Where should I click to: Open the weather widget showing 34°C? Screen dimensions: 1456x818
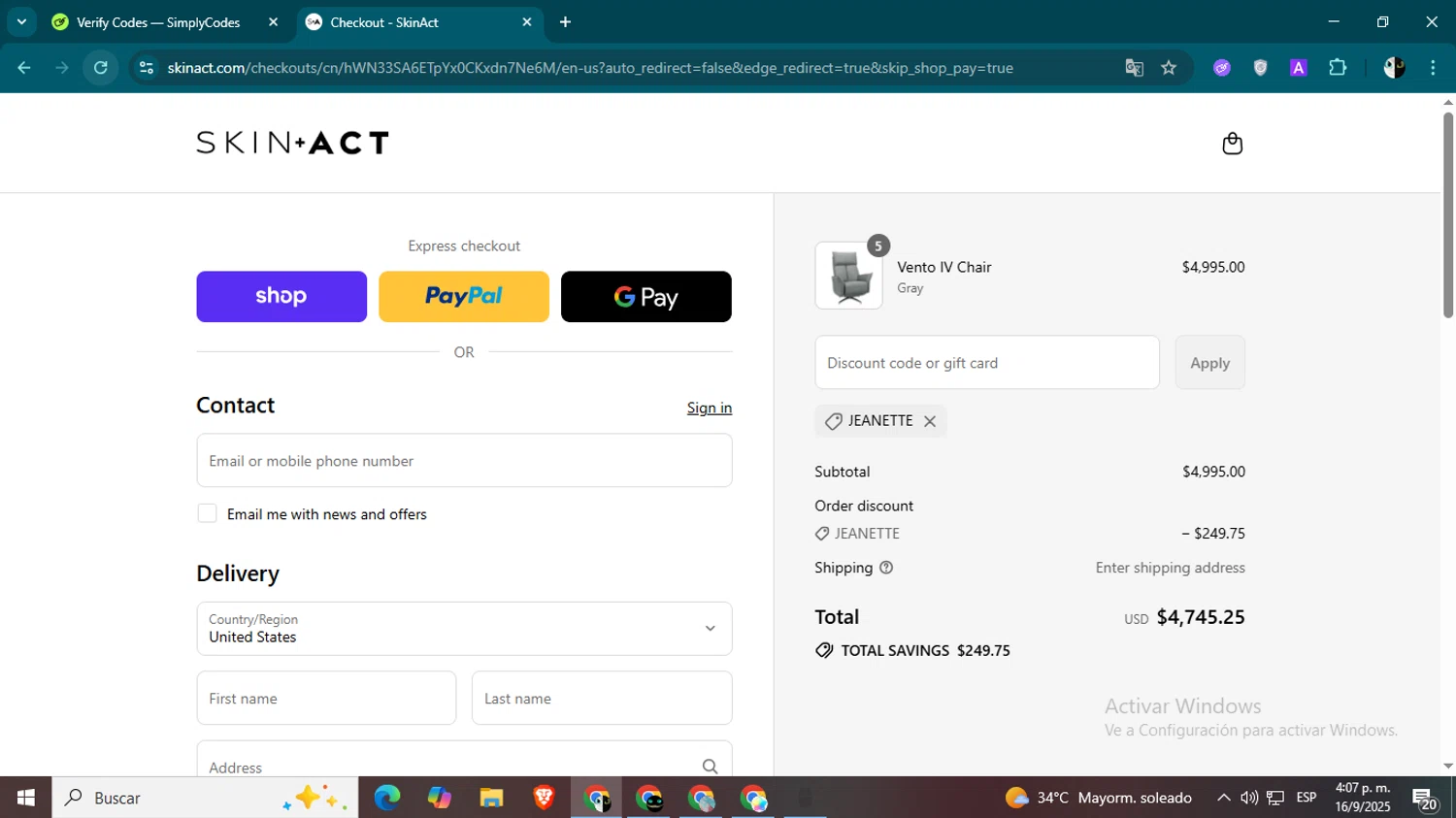coord(1098,798)
